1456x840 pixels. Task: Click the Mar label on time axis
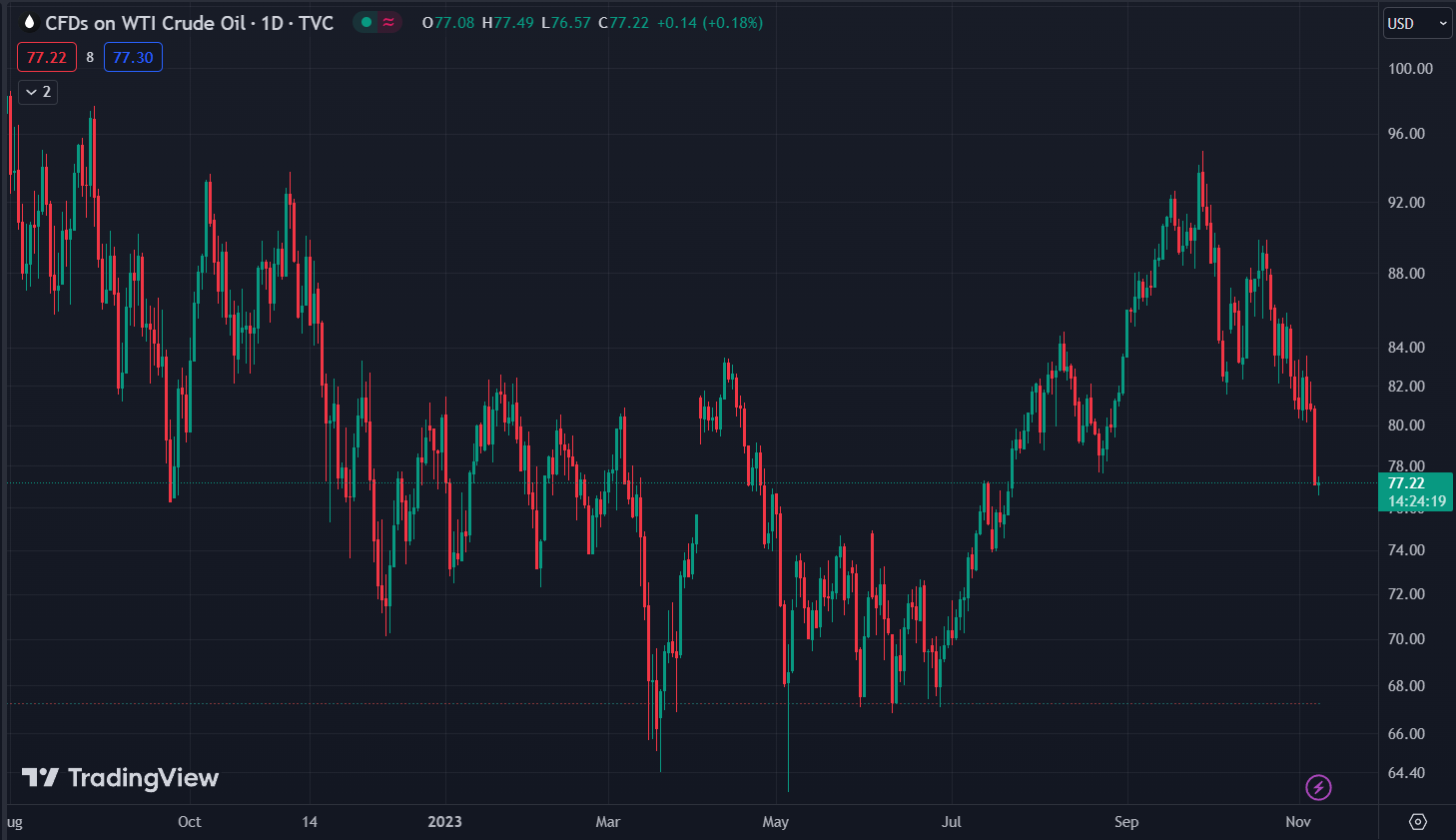pos(607,822)
